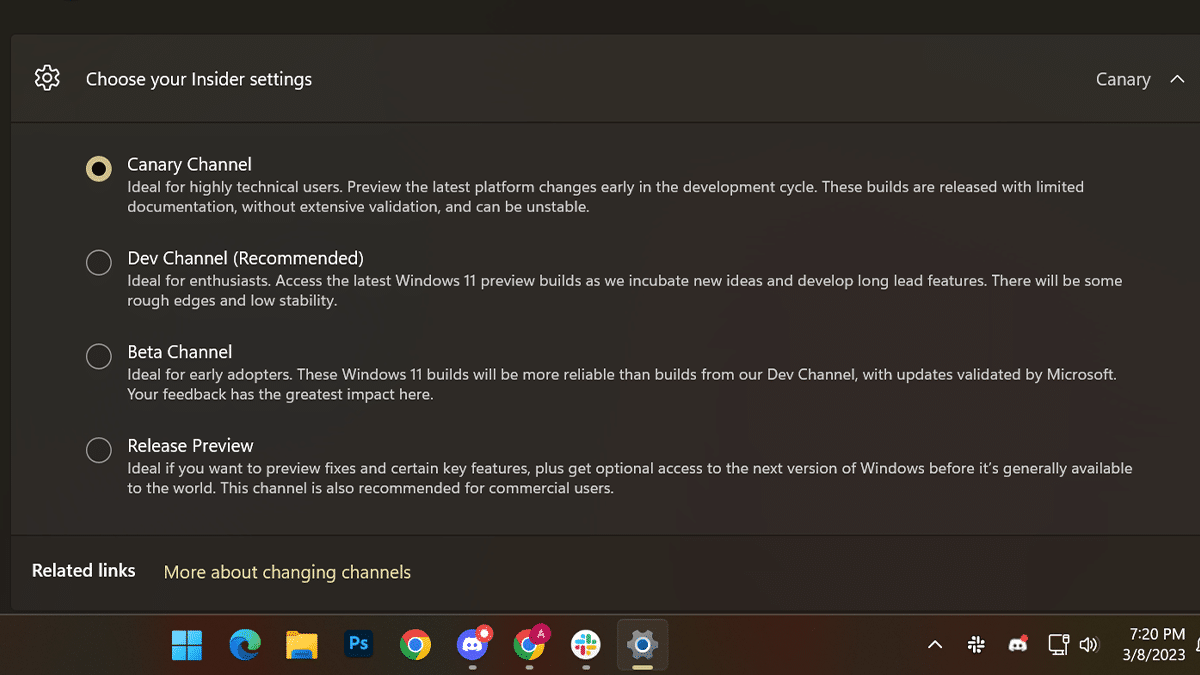
Task: Open the volume speaker tray icon
Action: click(x=1089, y=645)
